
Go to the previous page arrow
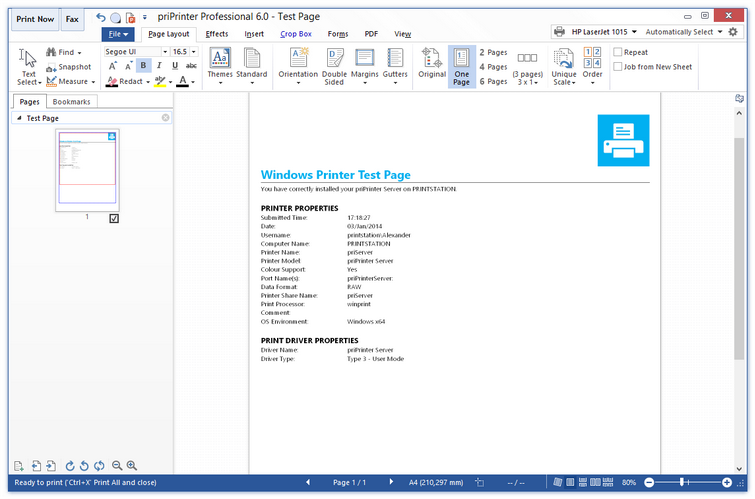[308, 482]
